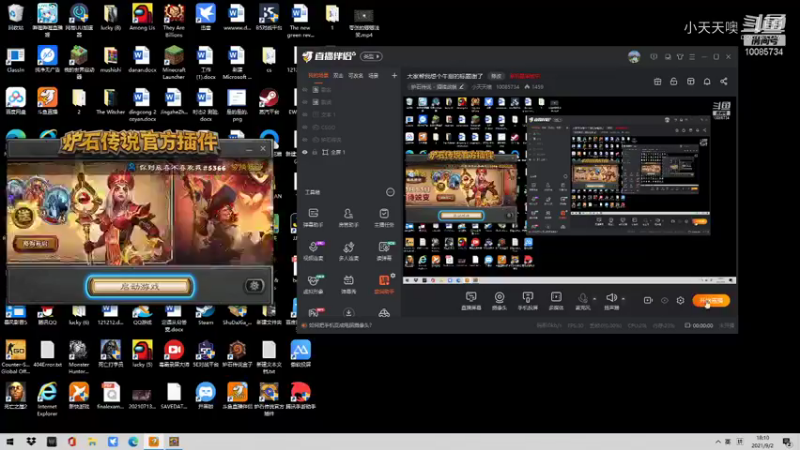This screenshot has width=800, height=450.
Task: Open the settings gear in the live companion
Action: coord(680,301)
